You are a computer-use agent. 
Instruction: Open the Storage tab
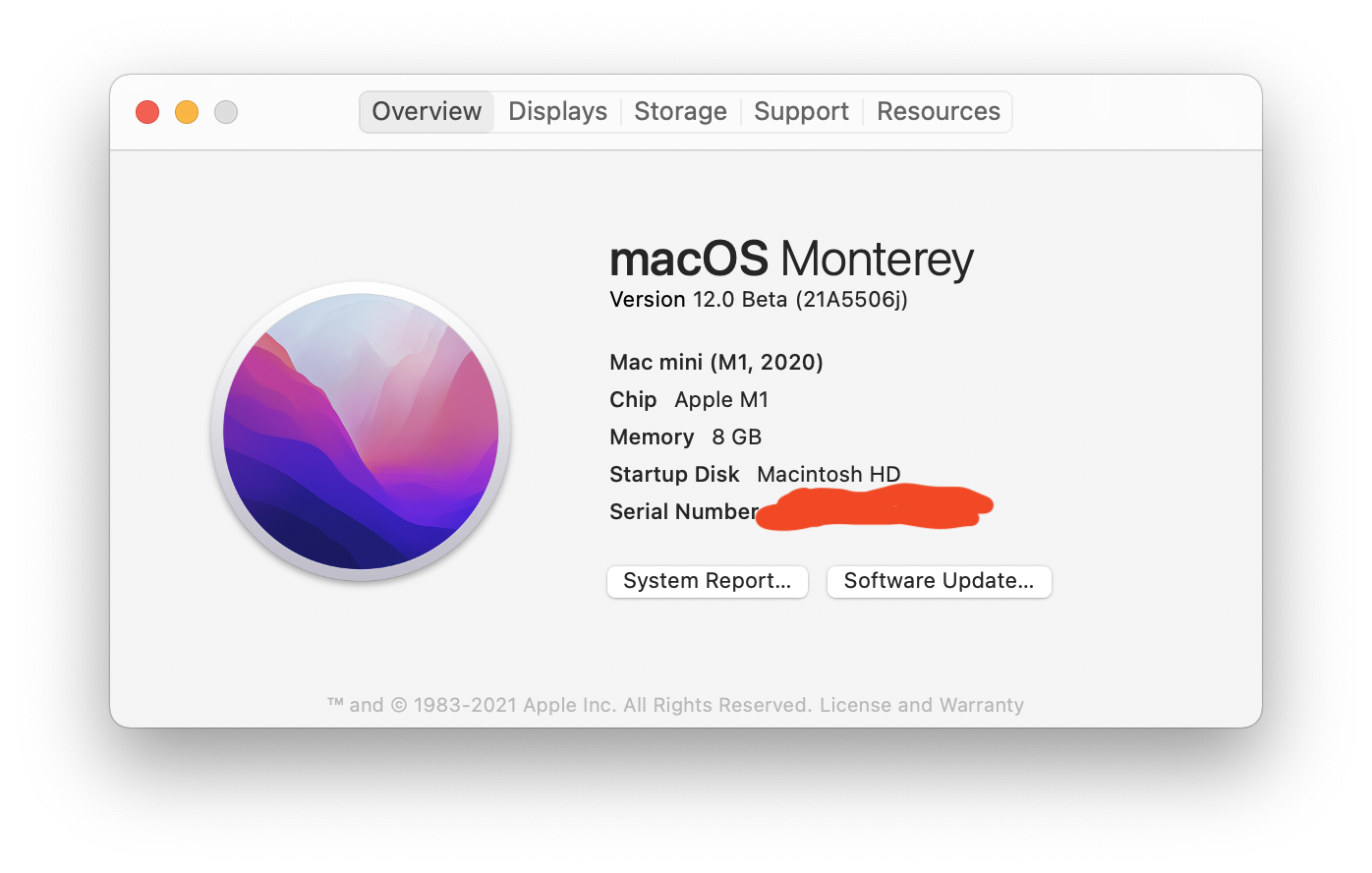coord(680,112)
